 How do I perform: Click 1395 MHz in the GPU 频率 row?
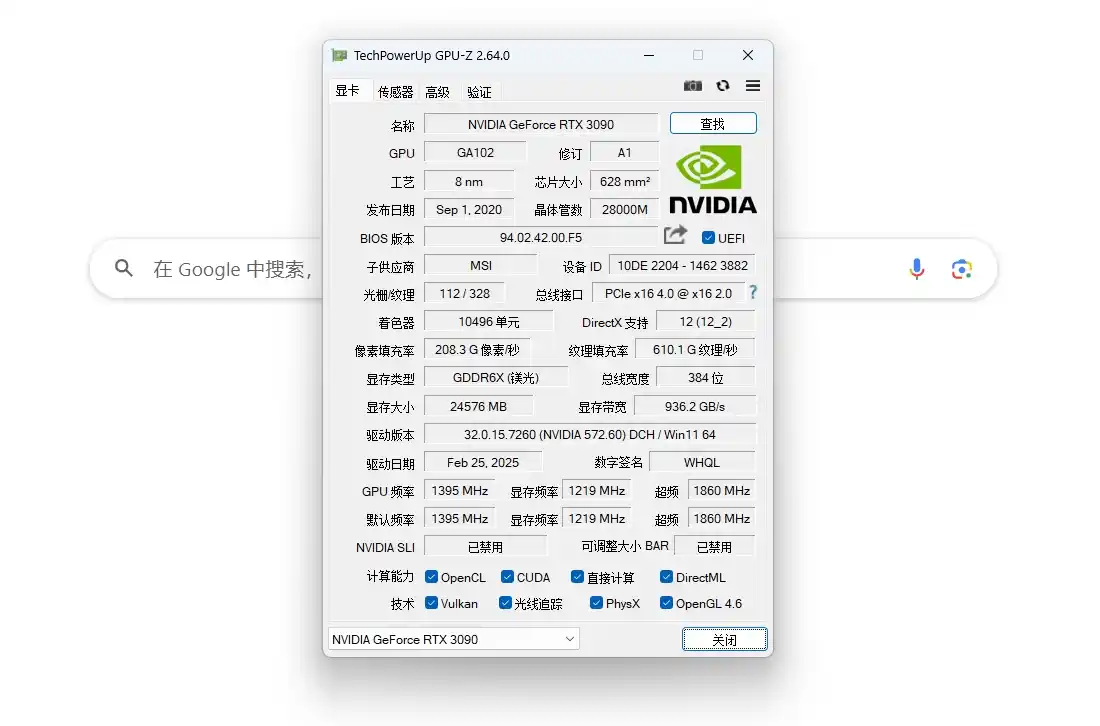[x=460, y=490]
